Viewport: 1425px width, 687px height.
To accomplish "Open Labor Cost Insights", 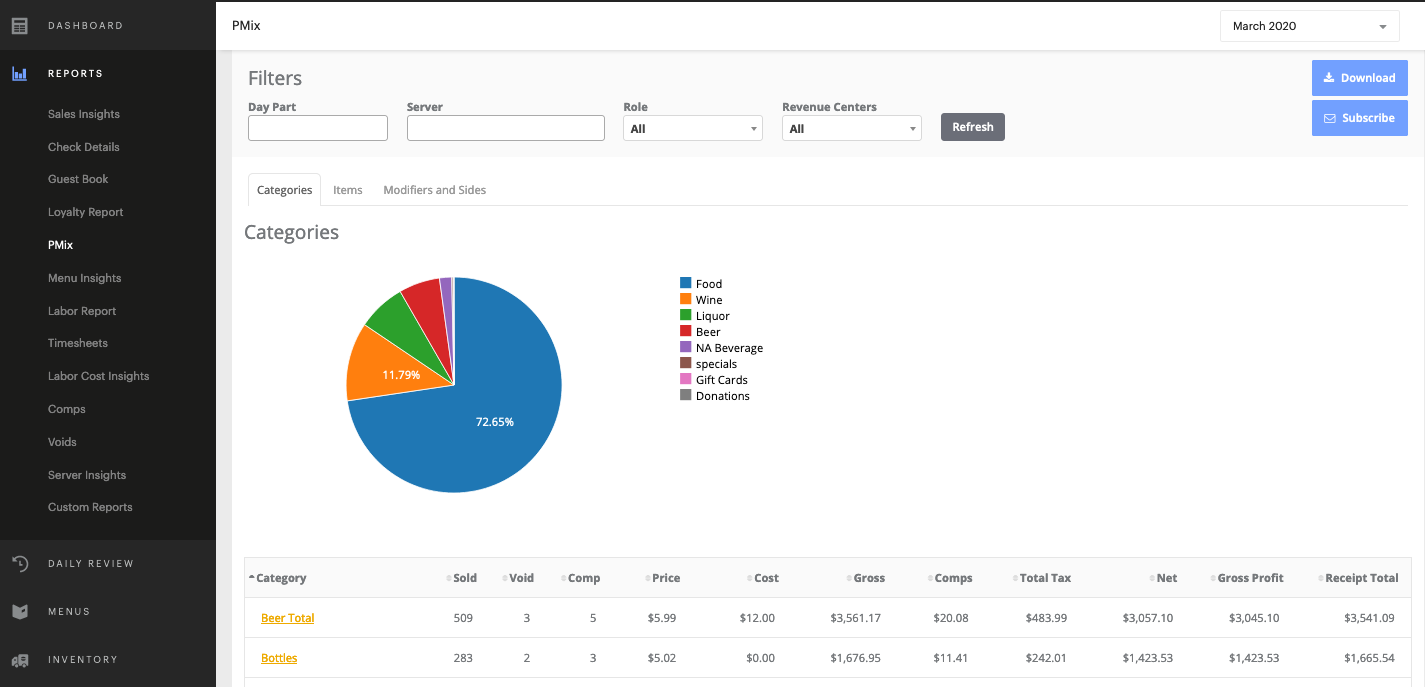I will pyautogui.click(x=99, y=376).
